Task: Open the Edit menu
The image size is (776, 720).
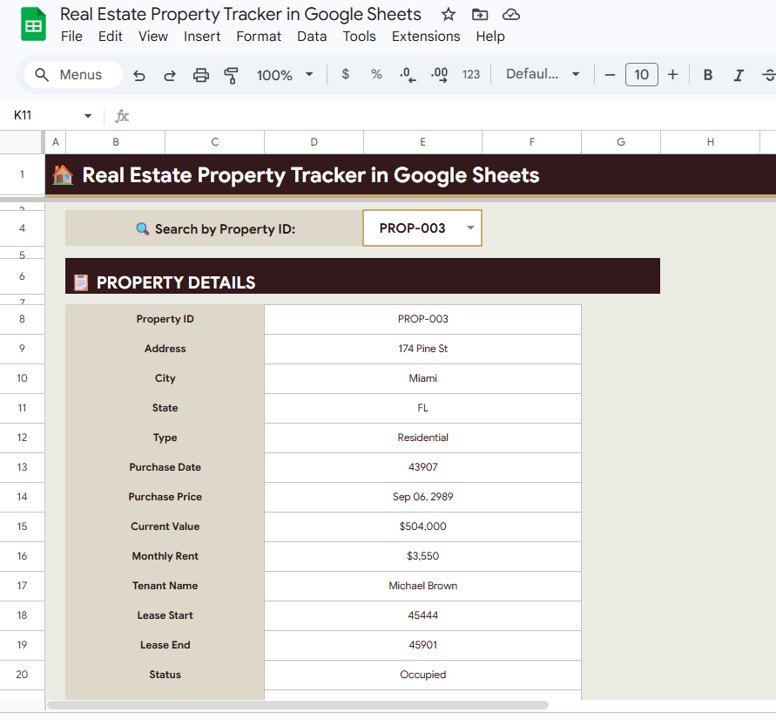Action: (x=110, y=36)
